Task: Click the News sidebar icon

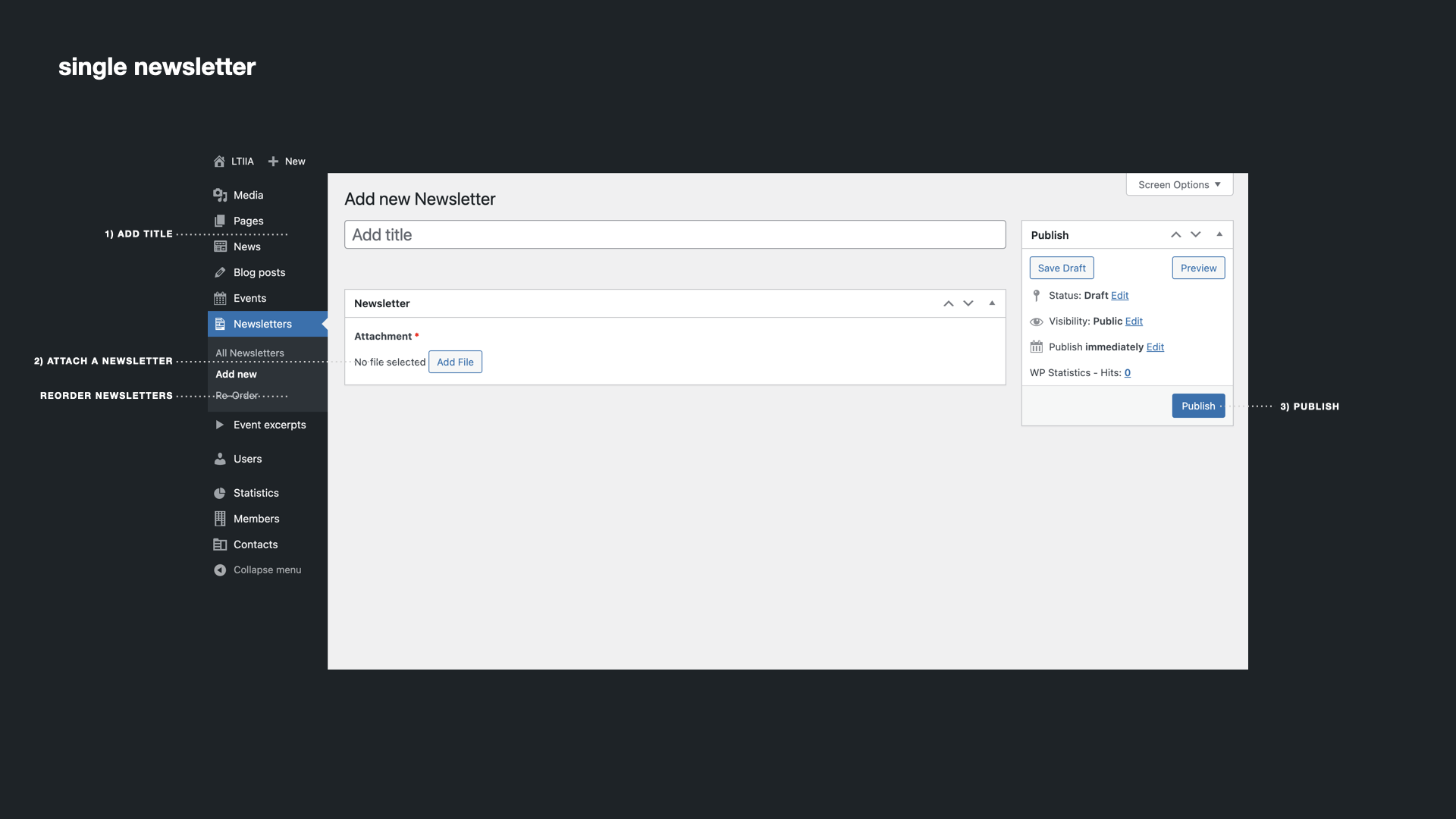Action: (220, 246)
